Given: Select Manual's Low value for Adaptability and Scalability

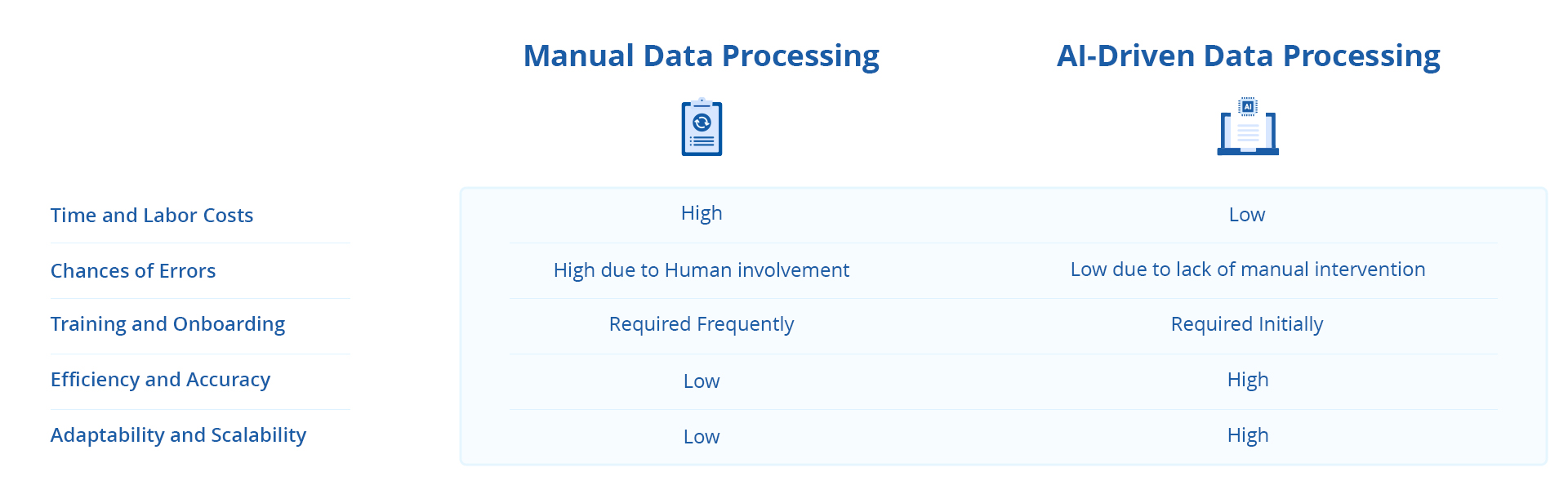Looking at the screenshot, I should coord(702,437).
